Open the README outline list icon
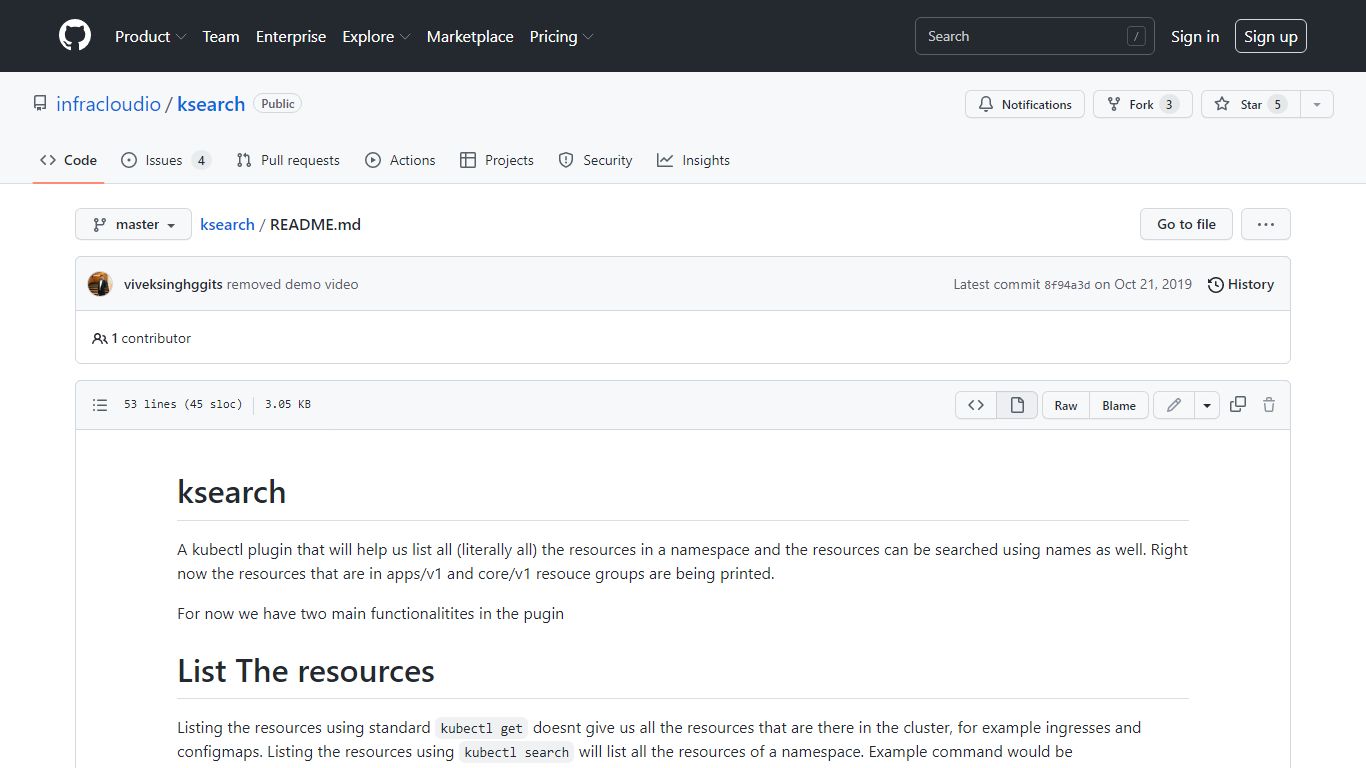The image size is (1366, 768). click(x=100, y=405)
